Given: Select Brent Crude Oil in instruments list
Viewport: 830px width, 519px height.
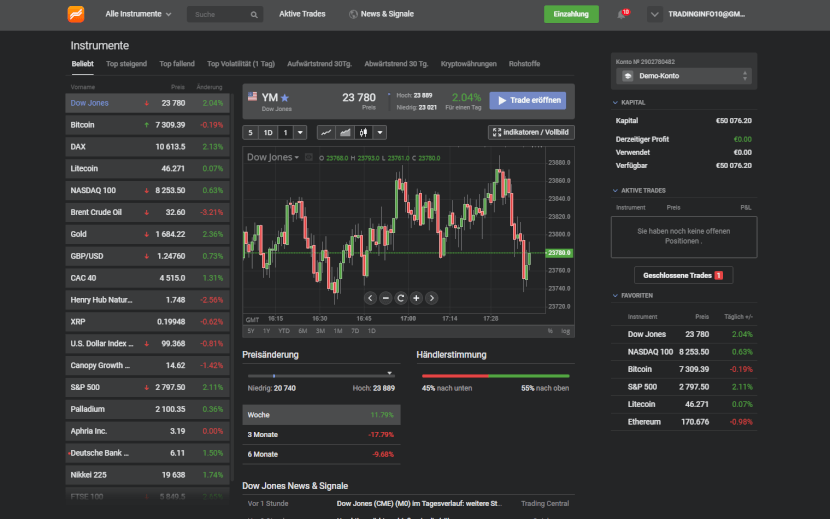Looking at the screenshot, I should tap(147, 212).
